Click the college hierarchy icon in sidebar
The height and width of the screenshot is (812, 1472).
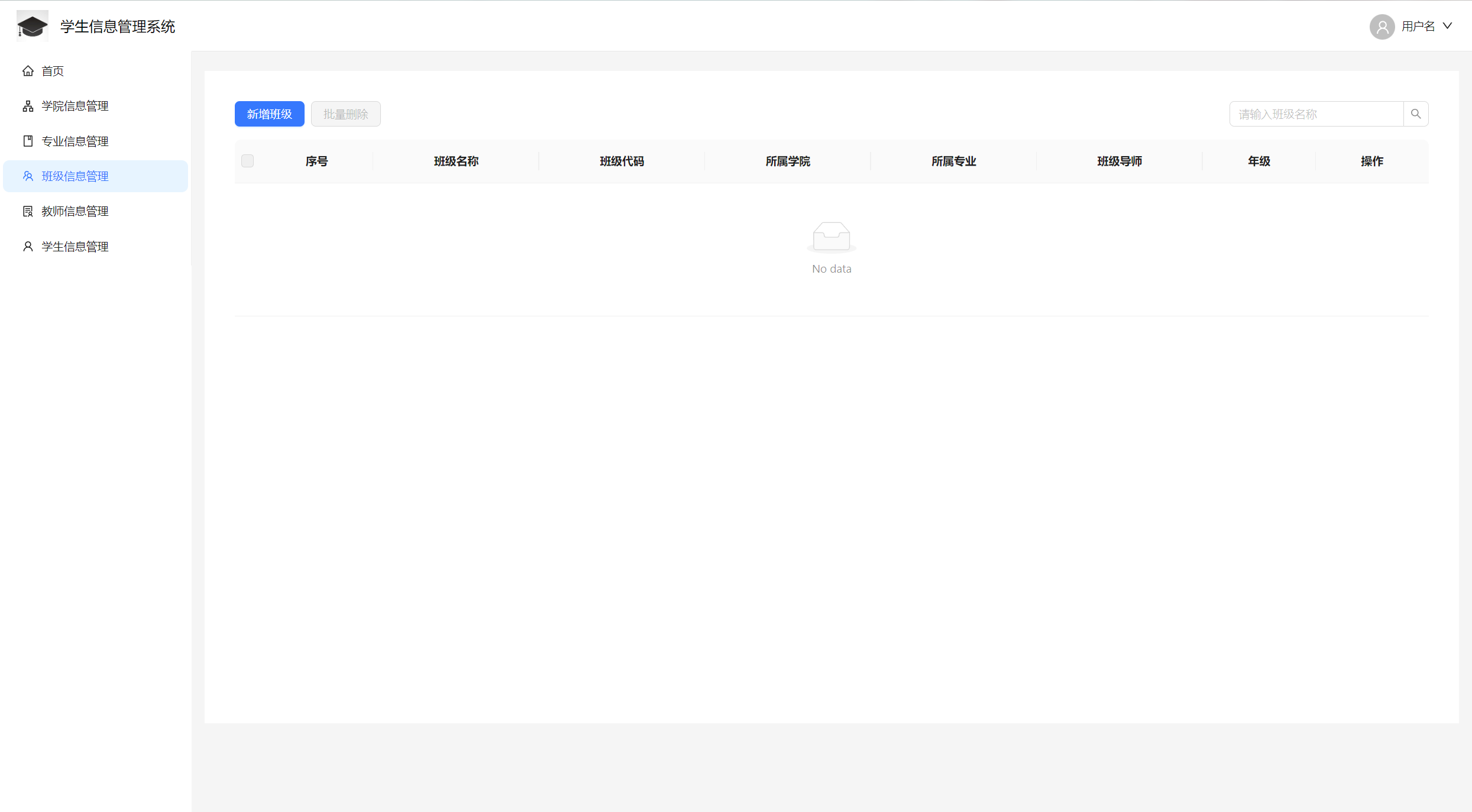point(28,106)
